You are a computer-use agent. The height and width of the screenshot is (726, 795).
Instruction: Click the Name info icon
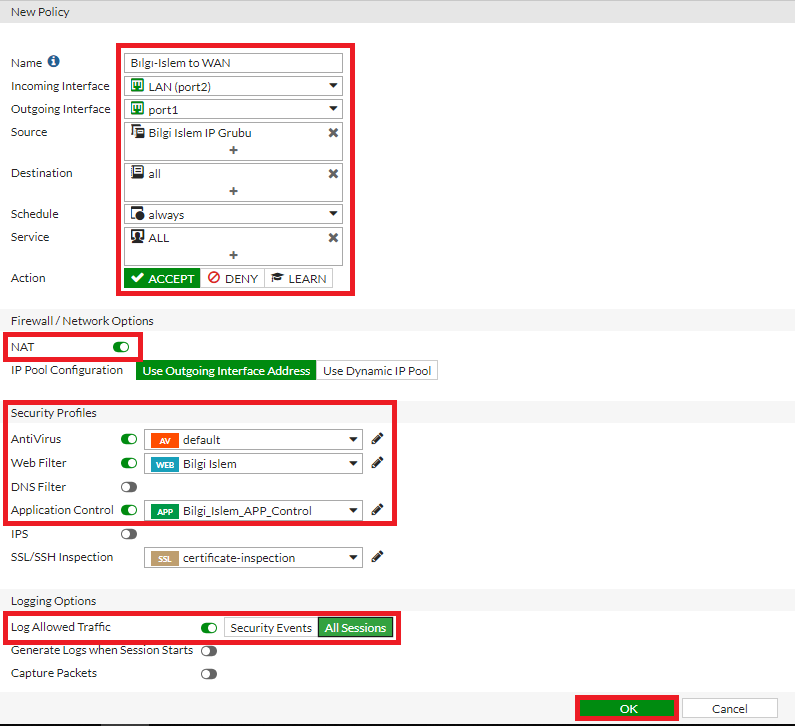pos(53,61)
